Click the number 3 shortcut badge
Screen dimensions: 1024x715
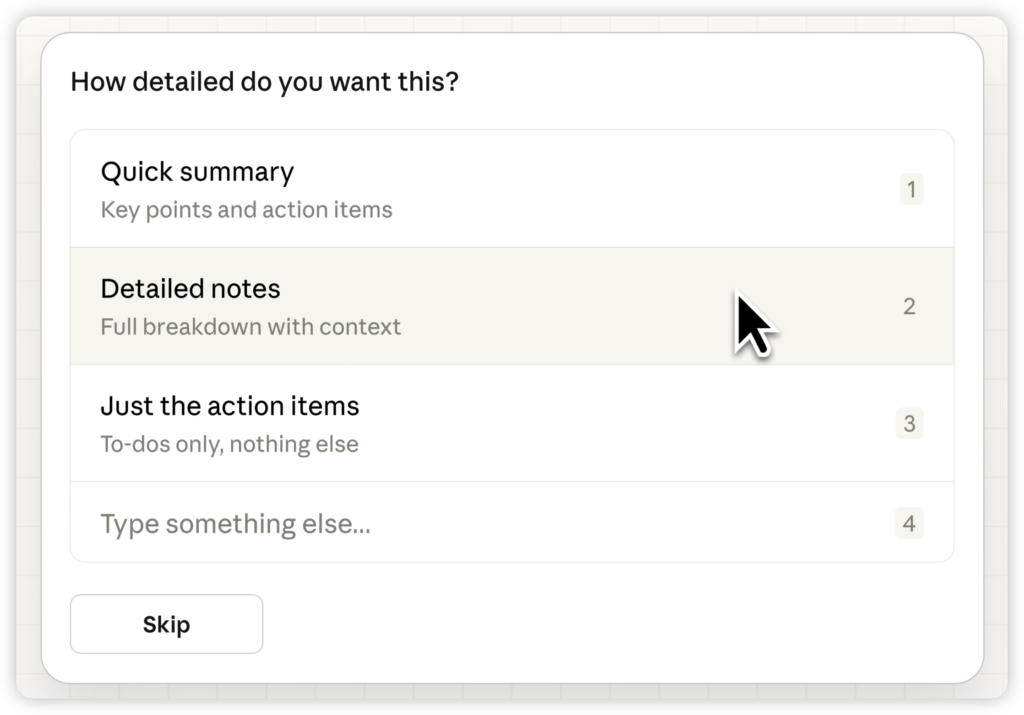pyautogui.click(x=909, y=423)
